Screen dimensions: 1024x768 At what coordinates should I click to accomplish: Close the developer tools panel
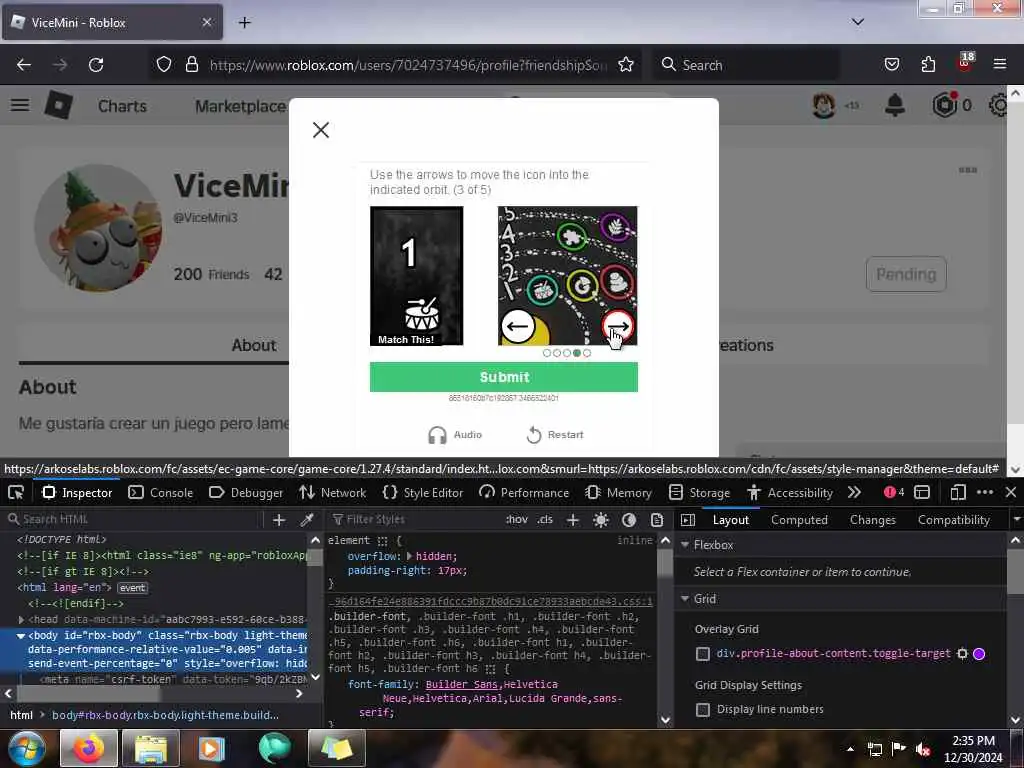(1011, 492)
